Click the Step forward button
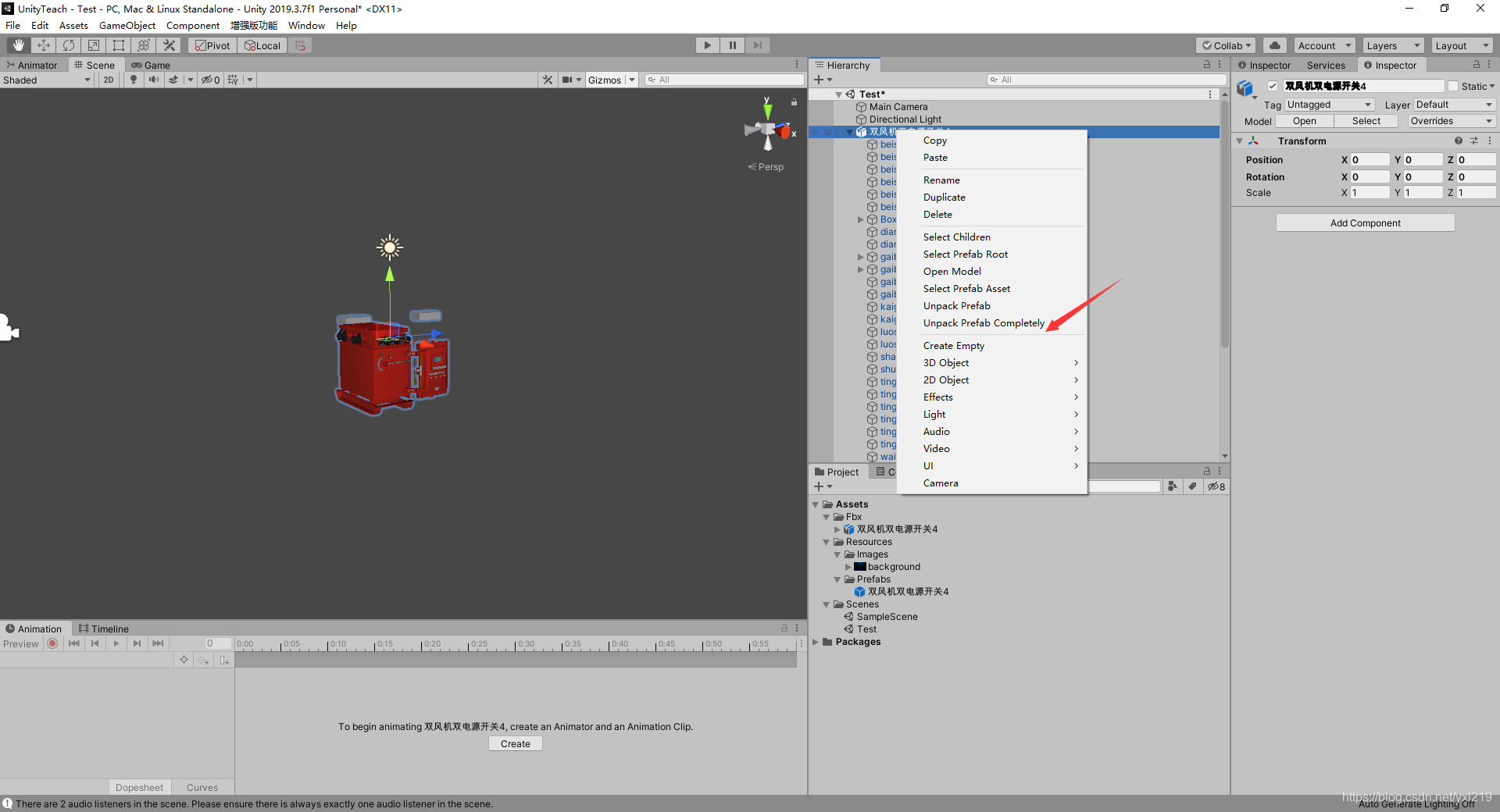 [757, 45]
